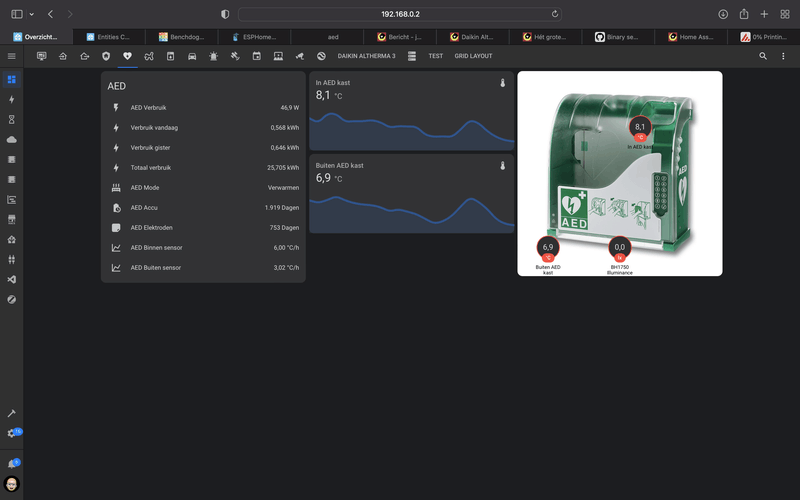
Task: Reload the page with the refresh icon
Action: pyautogui.click(x=555, y=14)
